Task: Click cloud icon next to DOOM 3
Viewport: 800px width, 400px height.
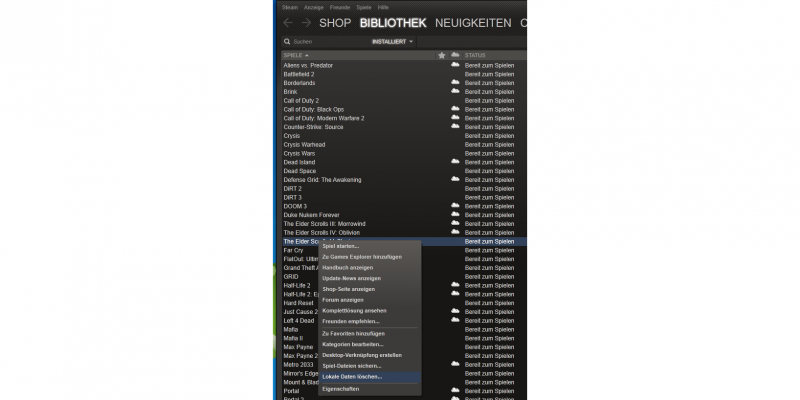Action: 455,206
